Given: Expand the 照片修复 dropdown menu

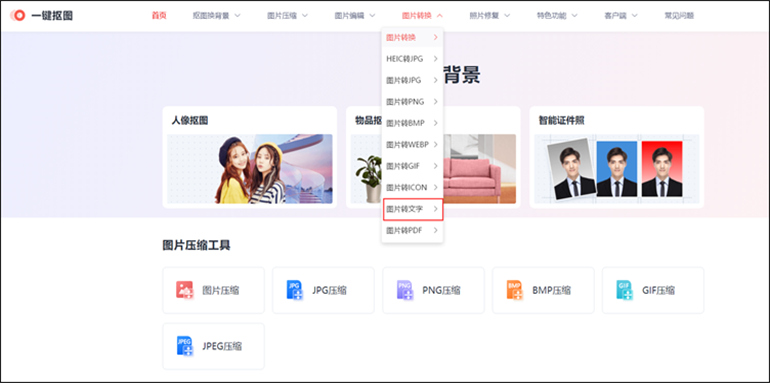Looking at the screenshot, I should [490, 16].
